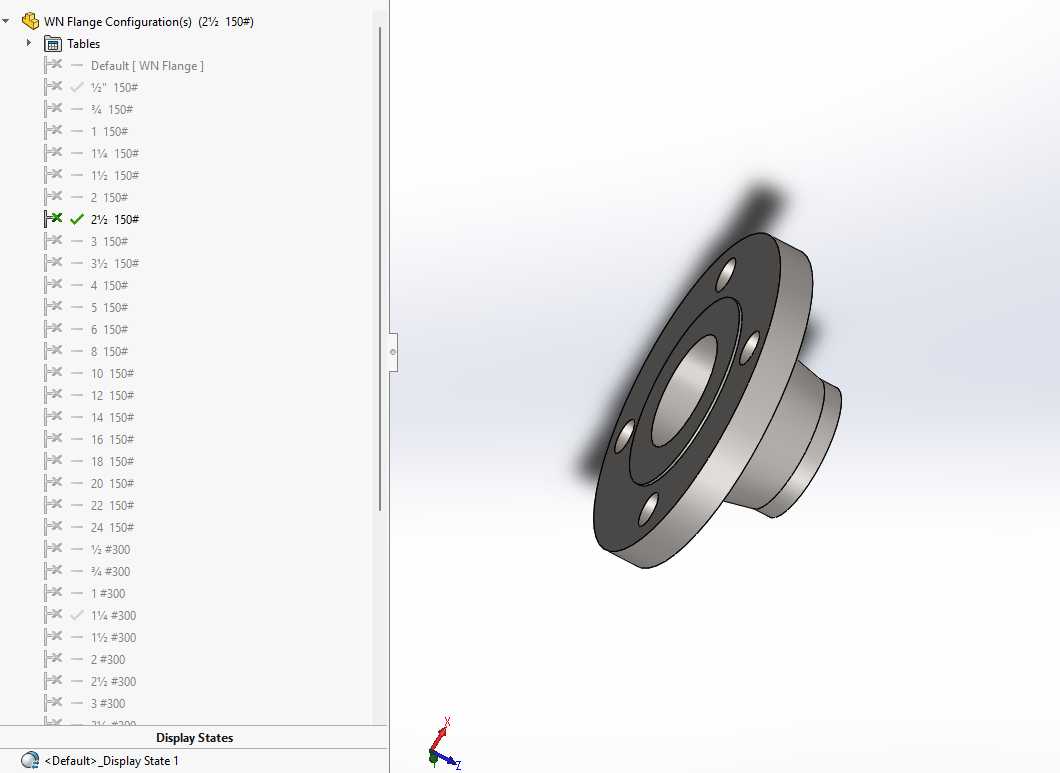Click the configuration icon of 2½ 150#
1060x773 pixels.
pos(53,218)
